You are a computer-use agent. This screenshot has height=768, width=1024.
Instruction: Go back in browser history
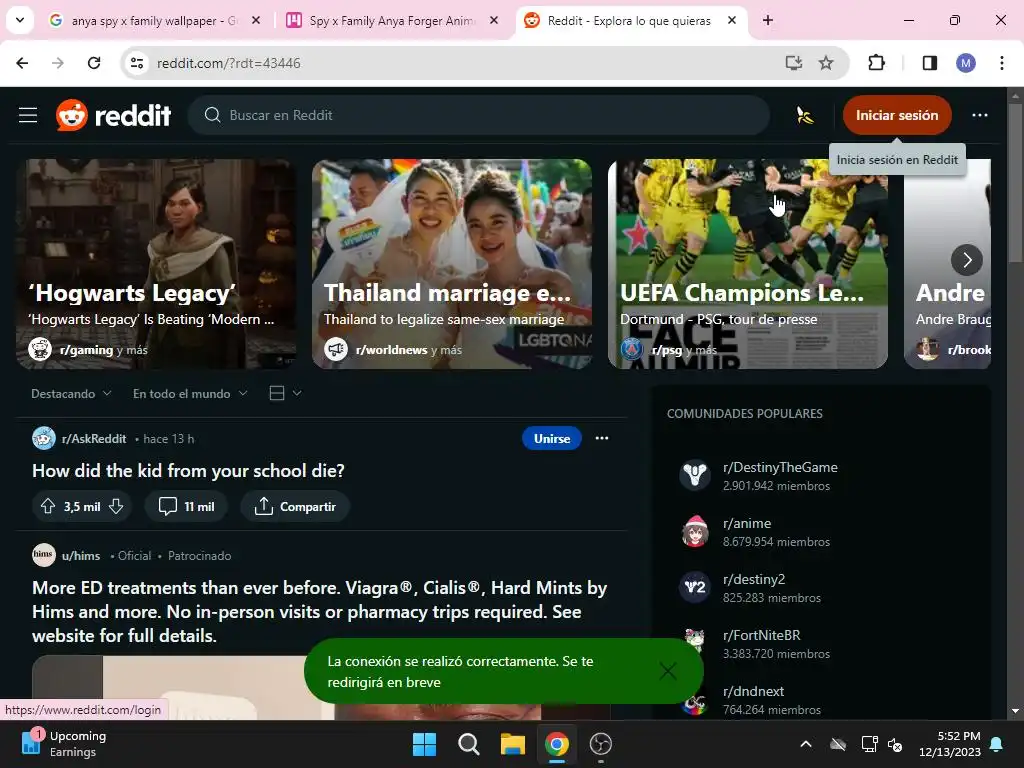[22, 63]
